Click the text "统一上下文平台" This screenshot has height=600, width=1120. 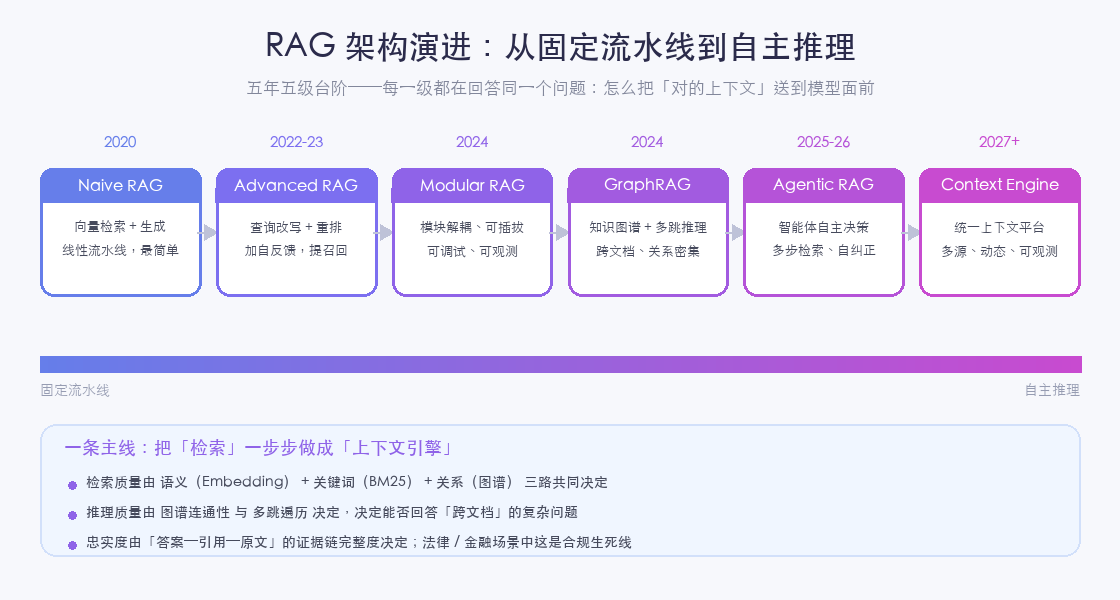pyautogui.click(x=999, y=227)
